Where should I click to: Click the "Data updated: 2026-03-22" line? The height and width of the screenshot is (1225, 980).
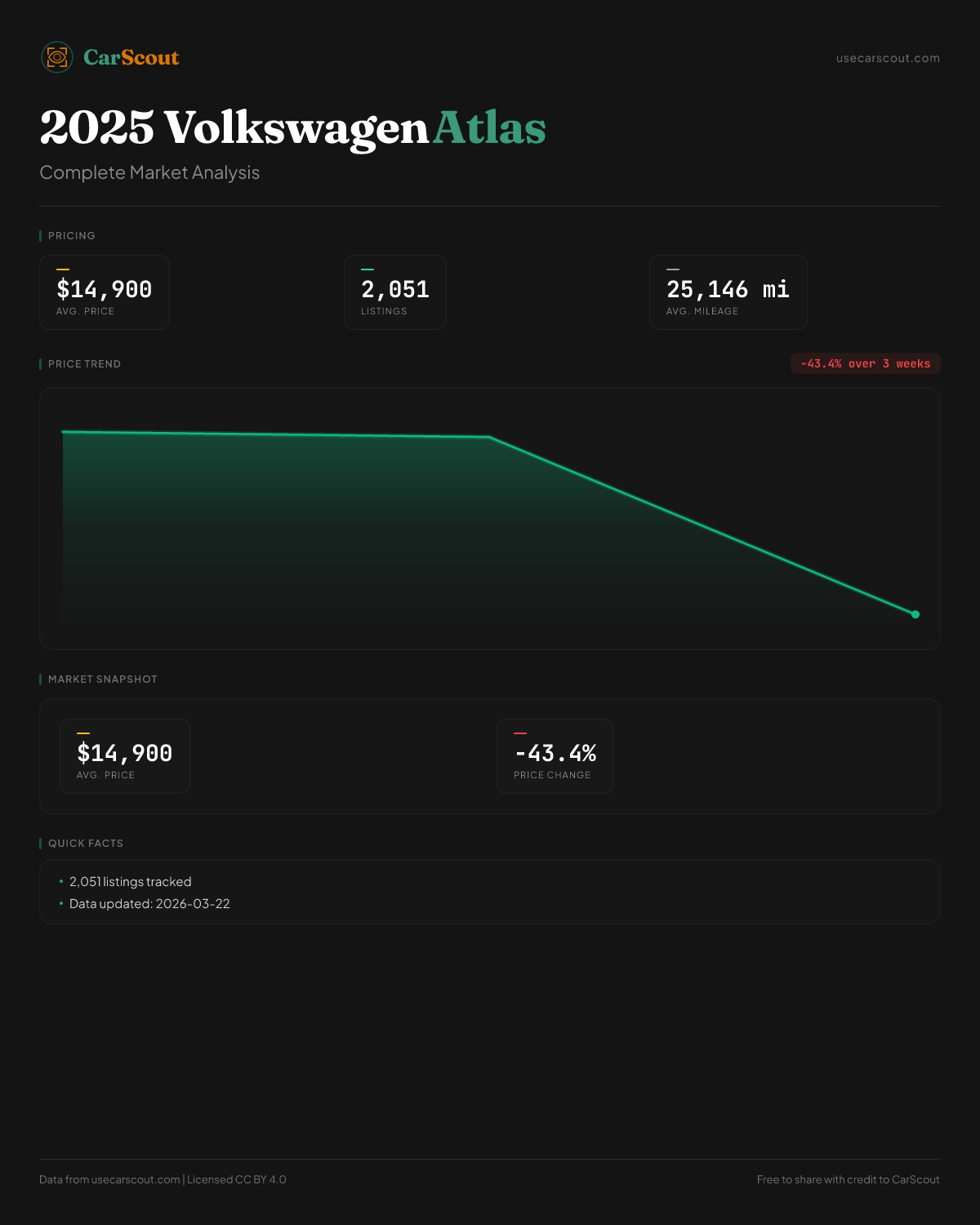point(149,904)
